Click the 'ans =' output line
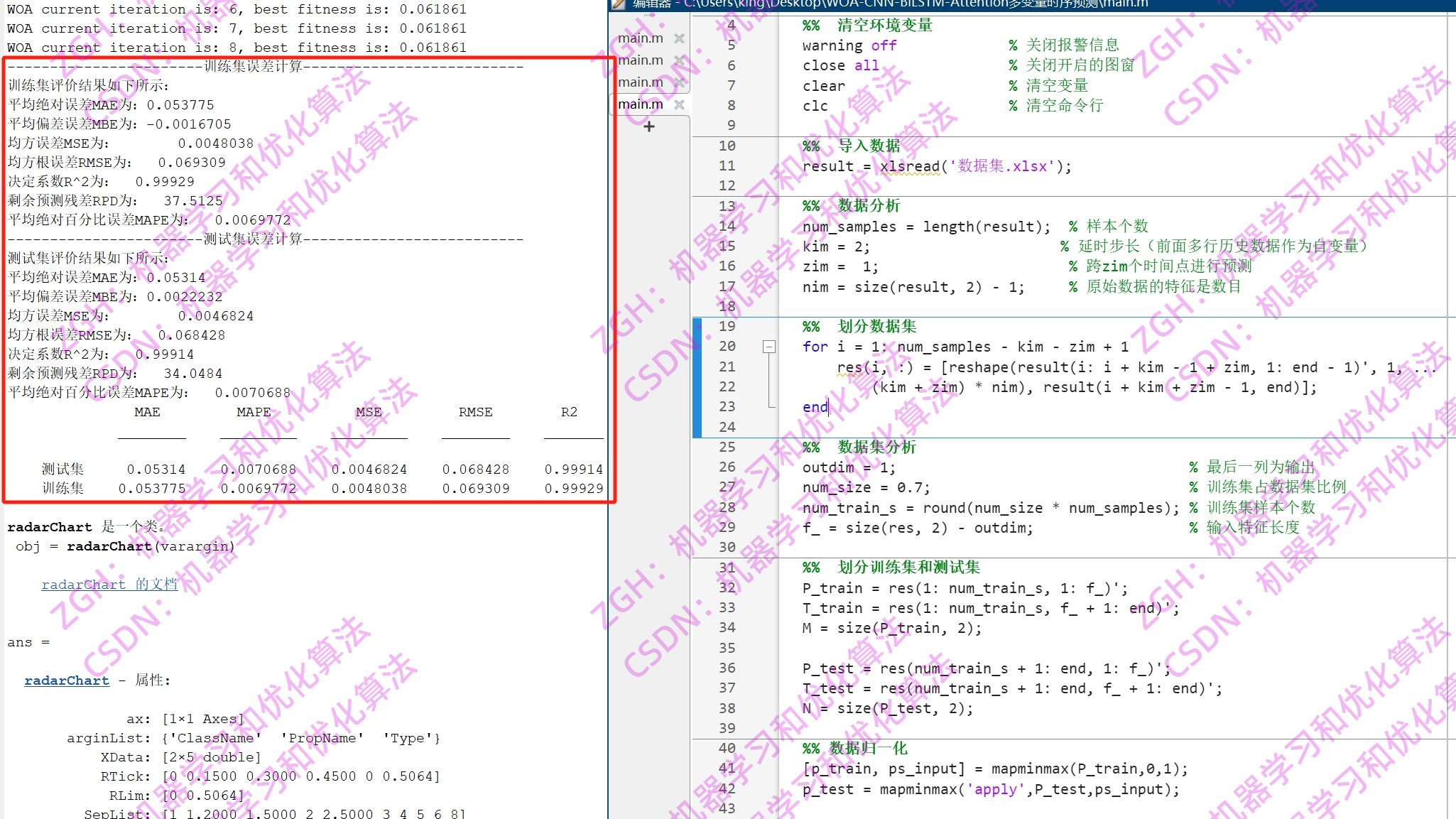The width and height of the screenshot is (1456, 819). 28,642
